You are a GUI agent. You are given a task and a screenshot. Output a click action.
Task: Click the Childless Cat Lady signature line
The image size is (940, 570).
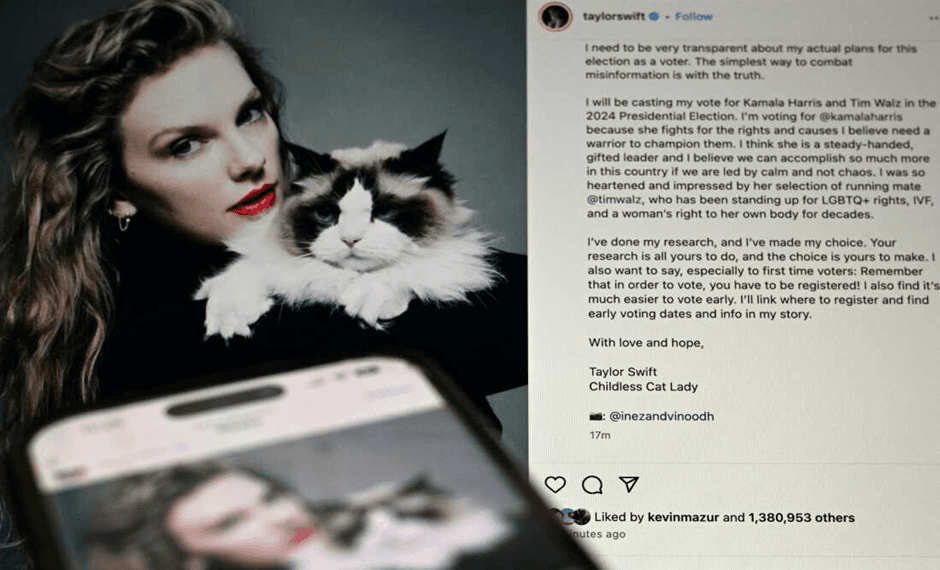coord(643,387)
